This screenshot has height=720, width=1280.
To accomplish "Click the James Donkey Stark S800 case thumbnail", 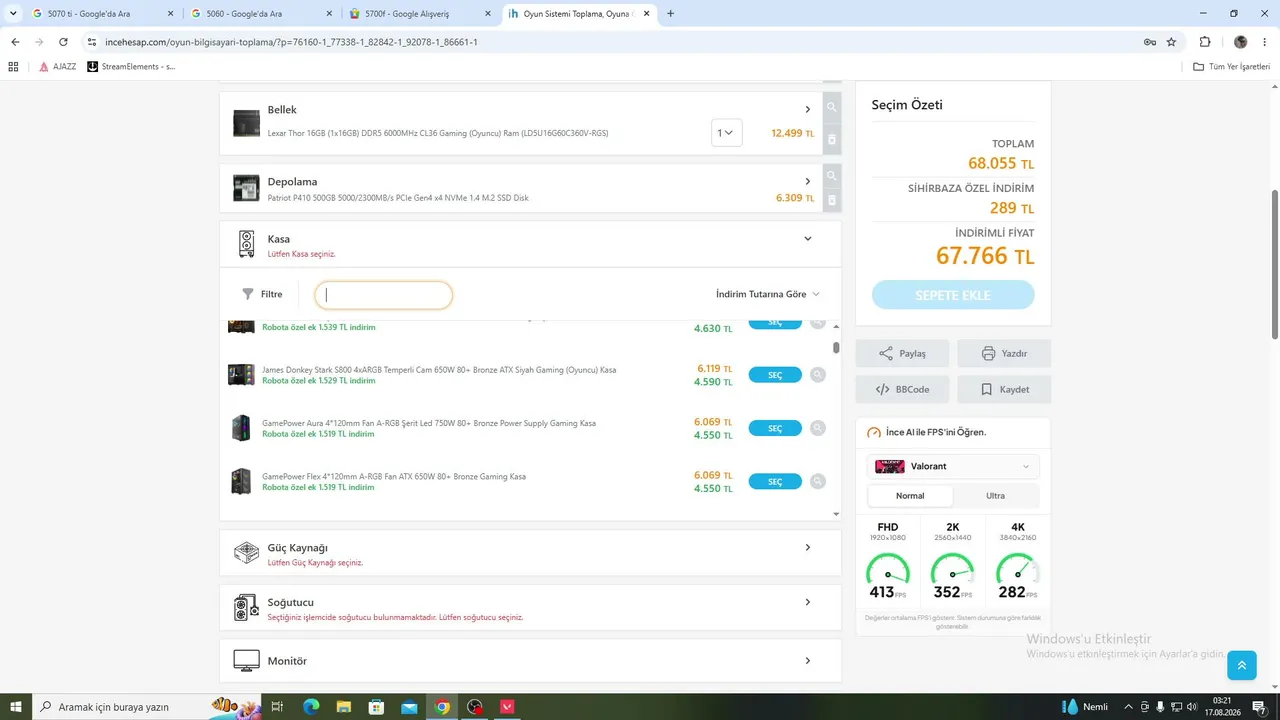I will (241, 375).
